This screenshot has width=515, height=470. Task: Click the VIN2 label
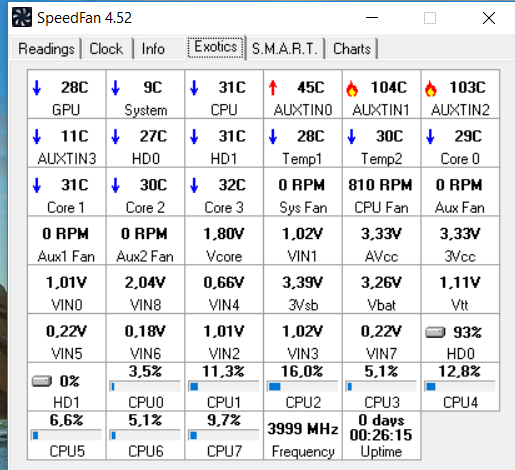[224, 354]
